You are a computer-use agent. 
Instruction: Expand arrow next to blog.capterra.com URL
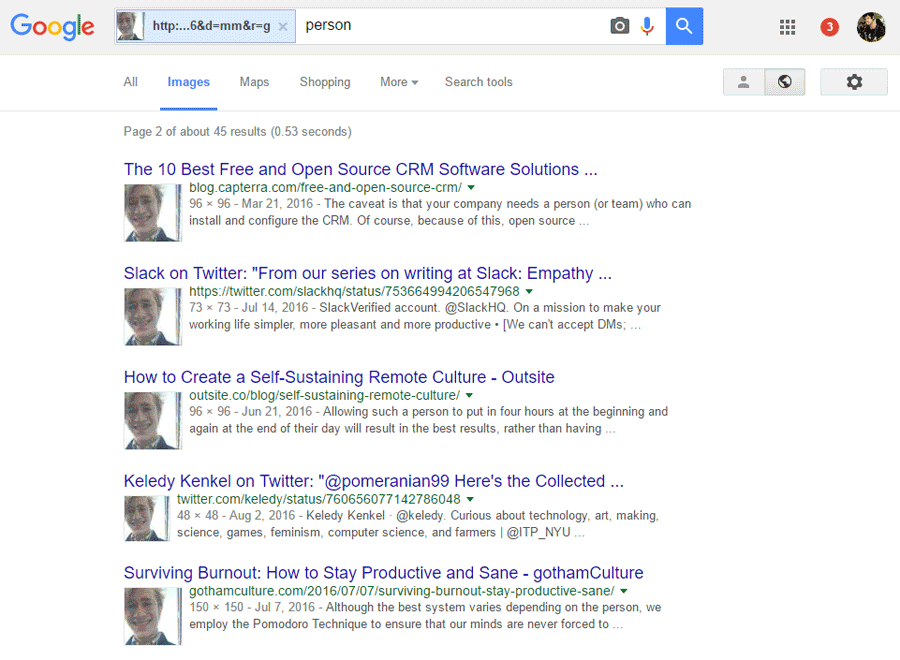point(471,188)
